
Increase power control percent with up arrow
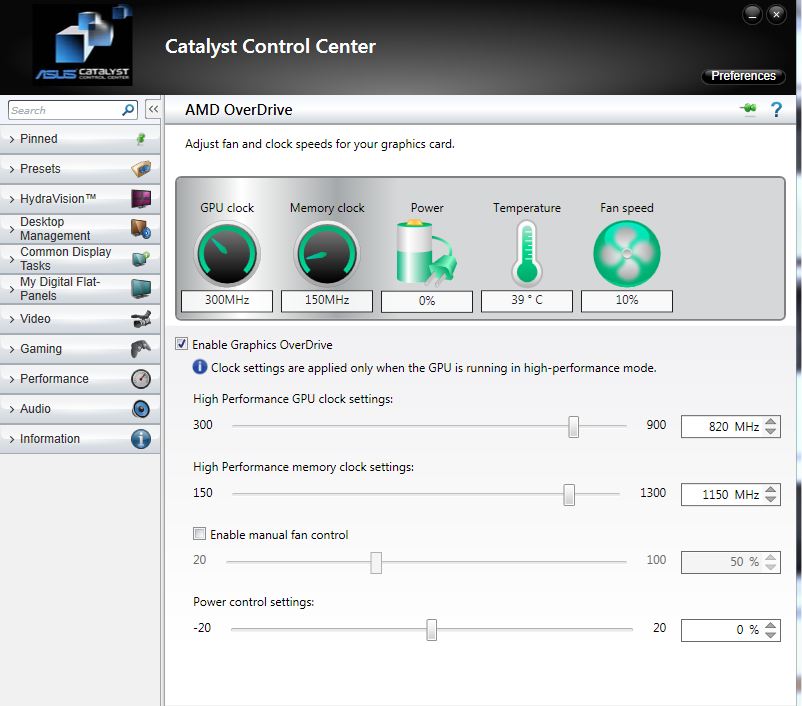[x=770, y=625]
